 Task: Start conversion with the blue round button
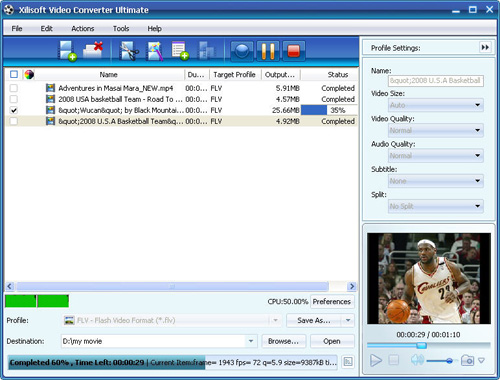(x=242, y=51)
